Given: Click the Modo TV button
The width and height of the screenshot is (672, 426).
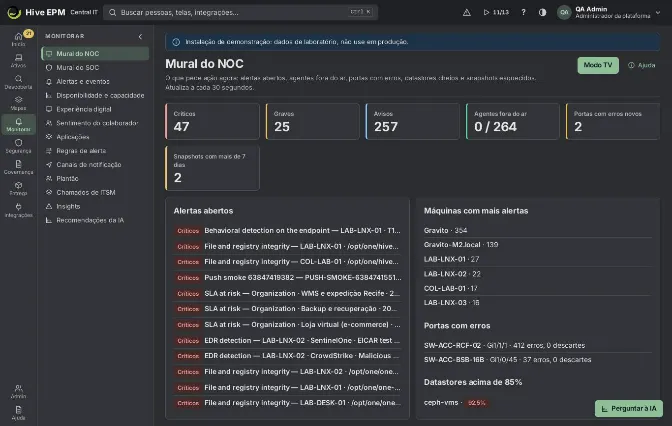Looking at the screenshot, I should pos(598,65).
